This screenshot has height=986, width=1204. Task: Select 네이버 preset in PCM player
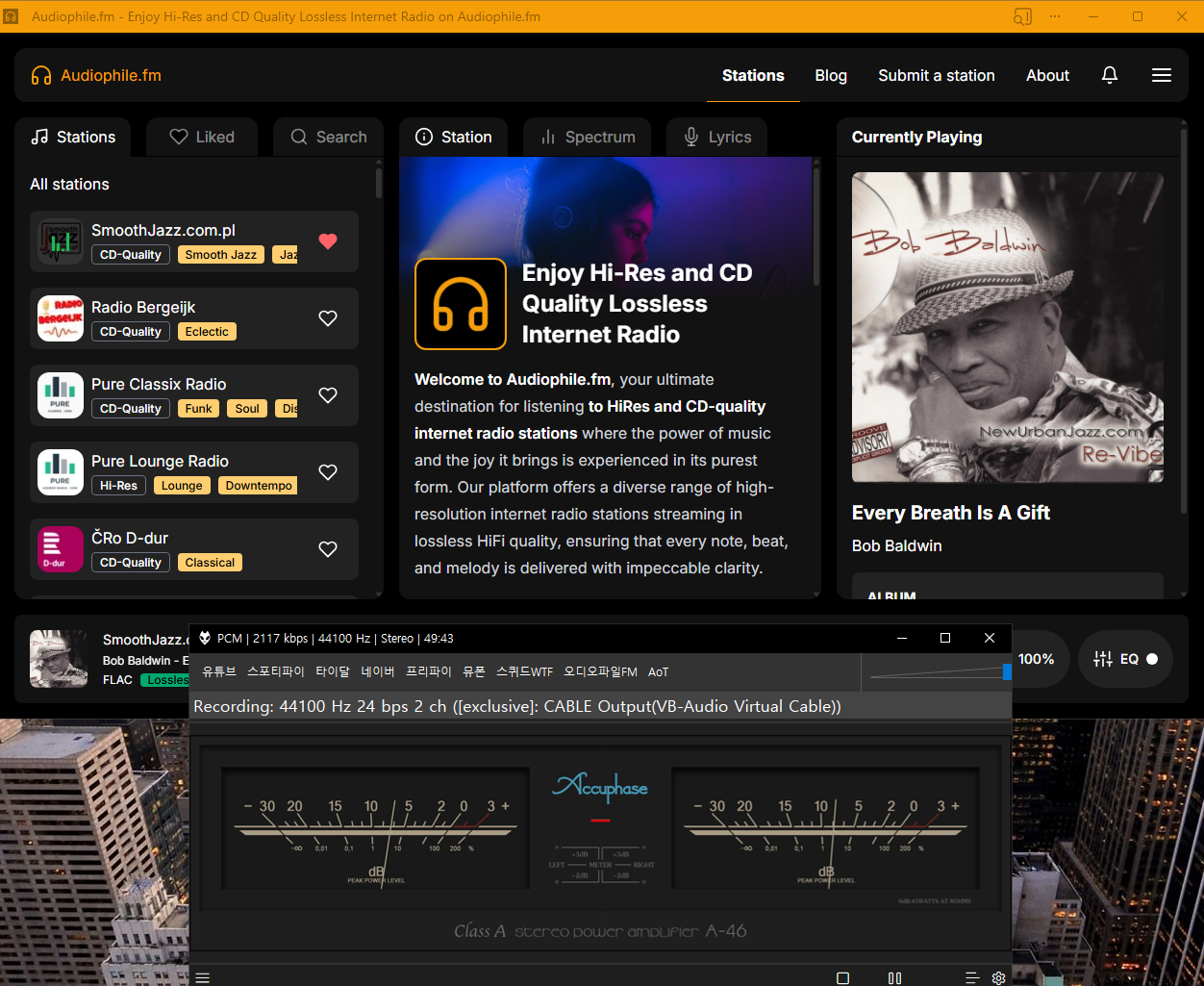378,671
